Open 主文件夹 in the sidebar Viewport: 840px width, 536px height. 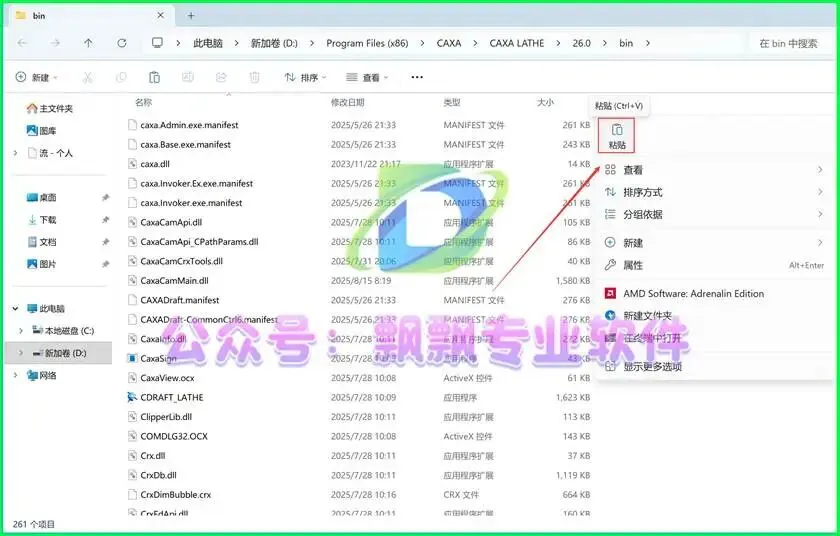(49, 108)
